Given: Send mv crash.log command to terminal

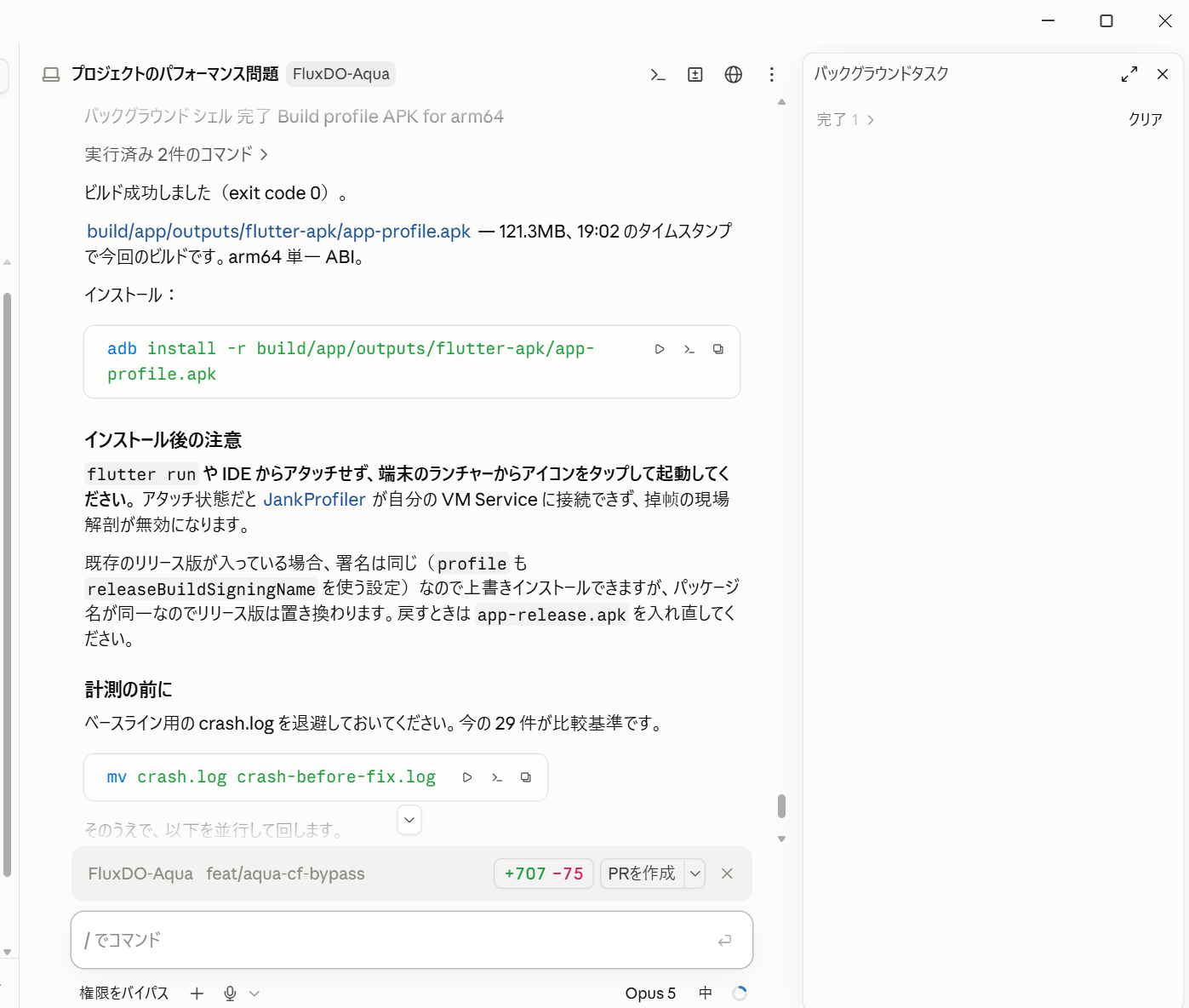Looking at the screenshot, I should [497, 777].
